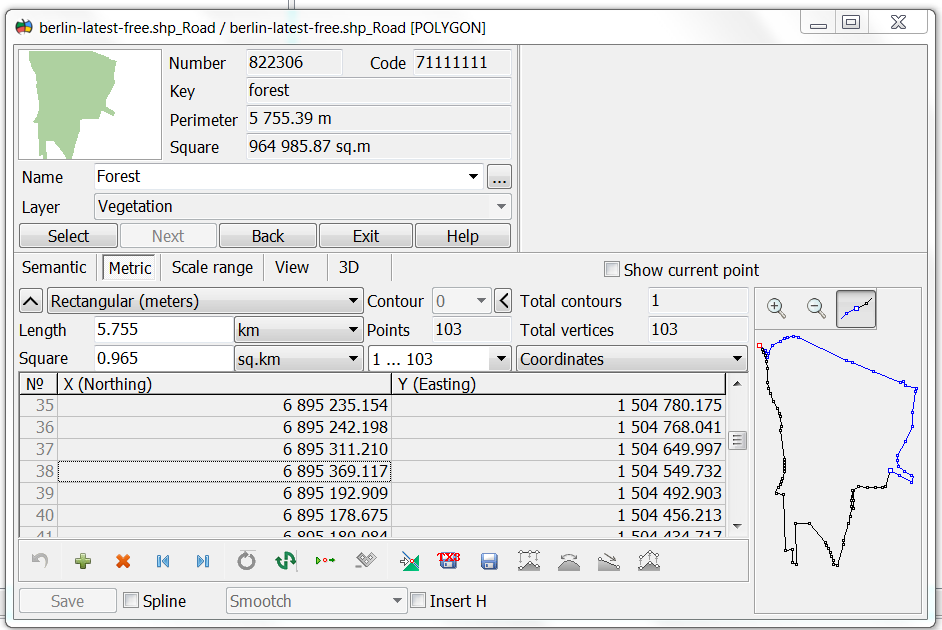Click the Next button

168,236
